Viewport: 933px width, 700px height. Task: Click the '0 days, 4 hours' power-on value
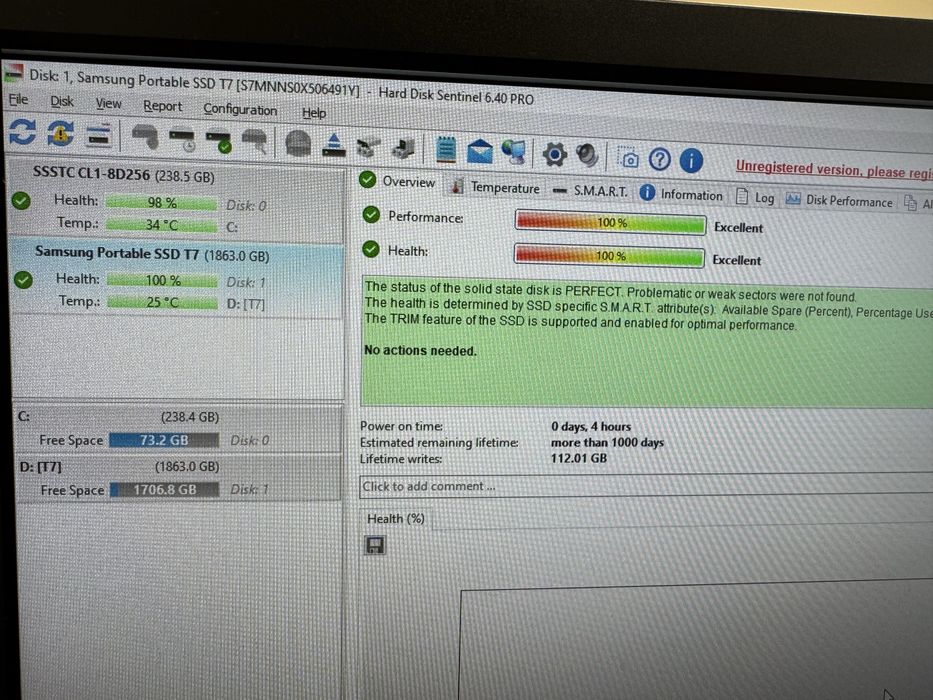click(x=591, y=426)
